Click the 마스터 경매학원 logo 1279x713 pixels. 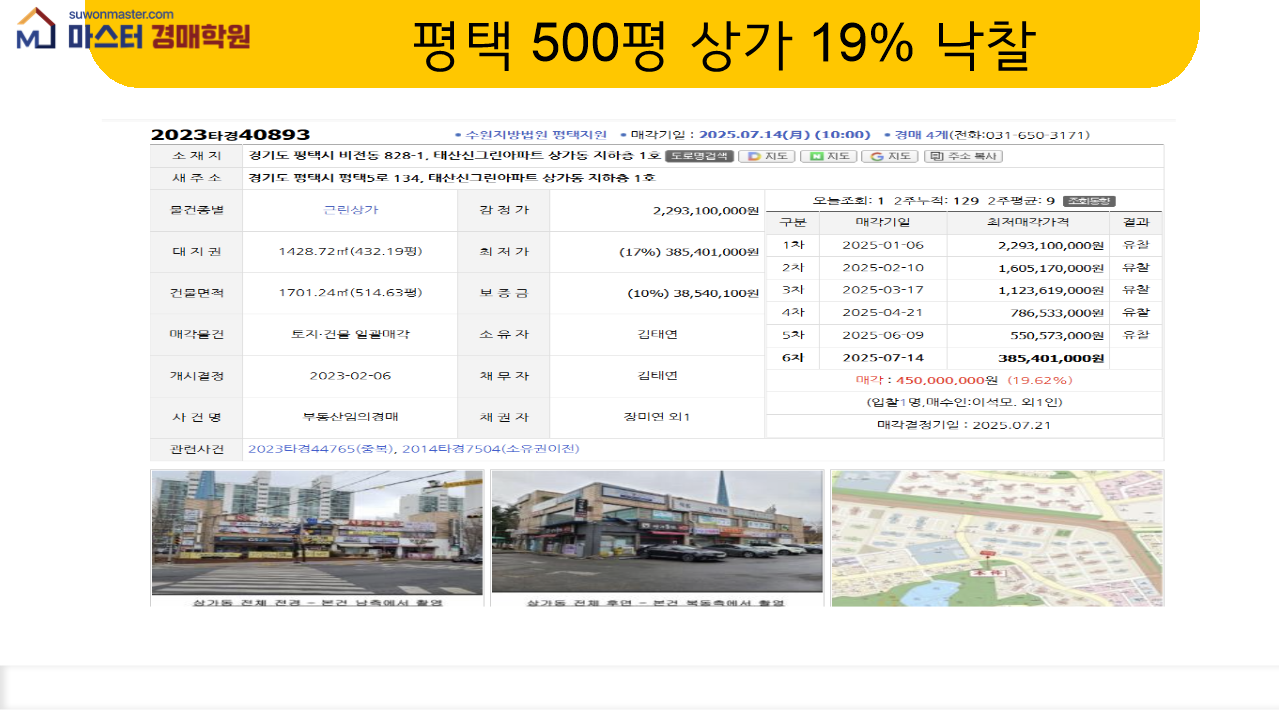(x=133, y=32)
